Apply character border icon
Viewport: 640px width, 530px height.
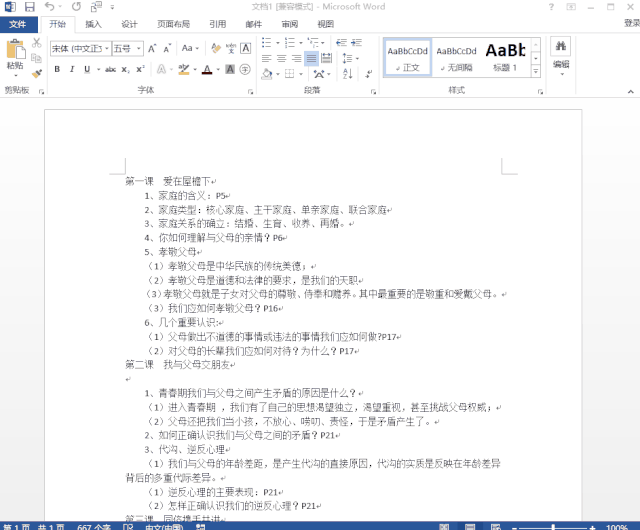tap(245, 49)
